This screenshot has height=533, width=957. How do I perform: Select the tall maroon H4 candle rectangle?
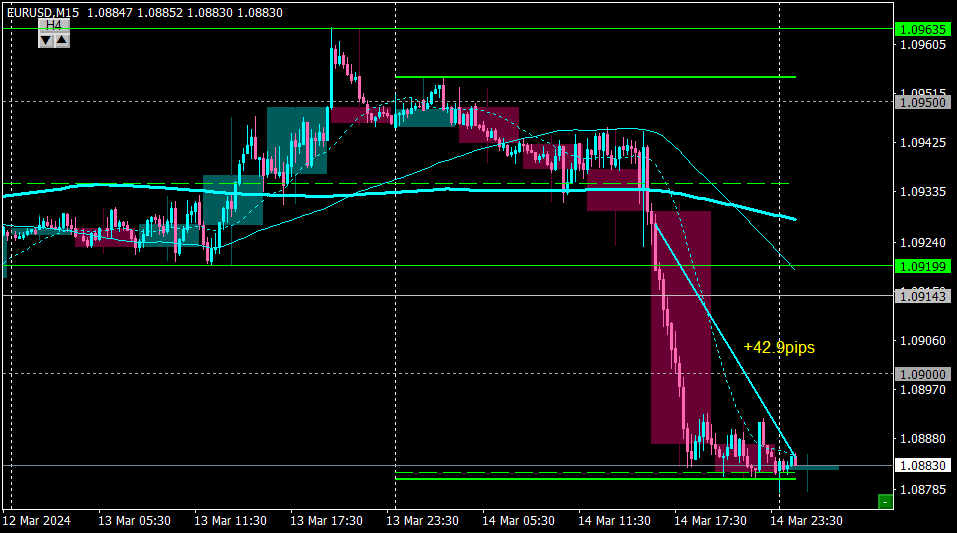click(x=681, y=327)
